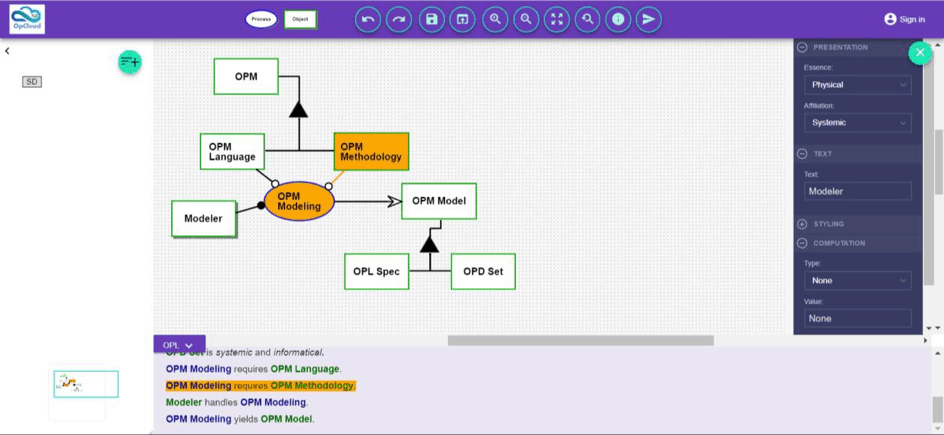Toggle the OPL panel tab

tap(179, 345)
